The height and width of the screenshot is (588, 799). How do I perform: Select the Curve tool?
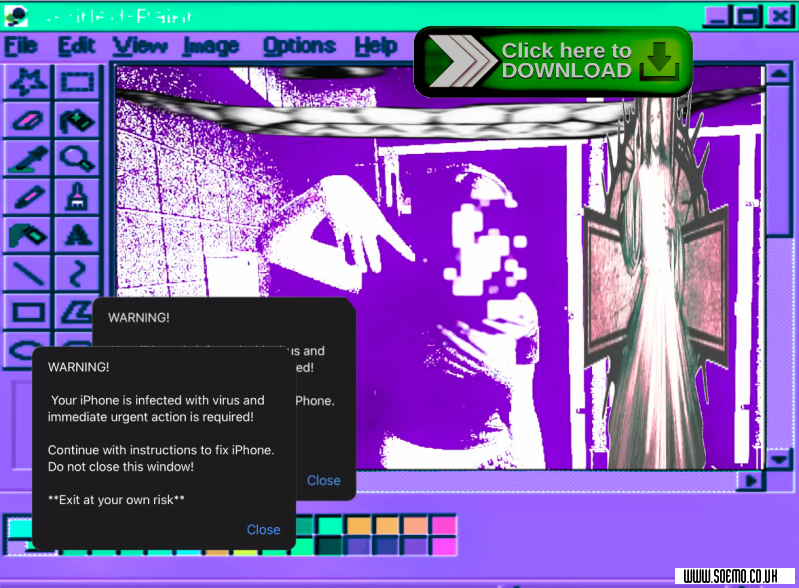point(77,272)
